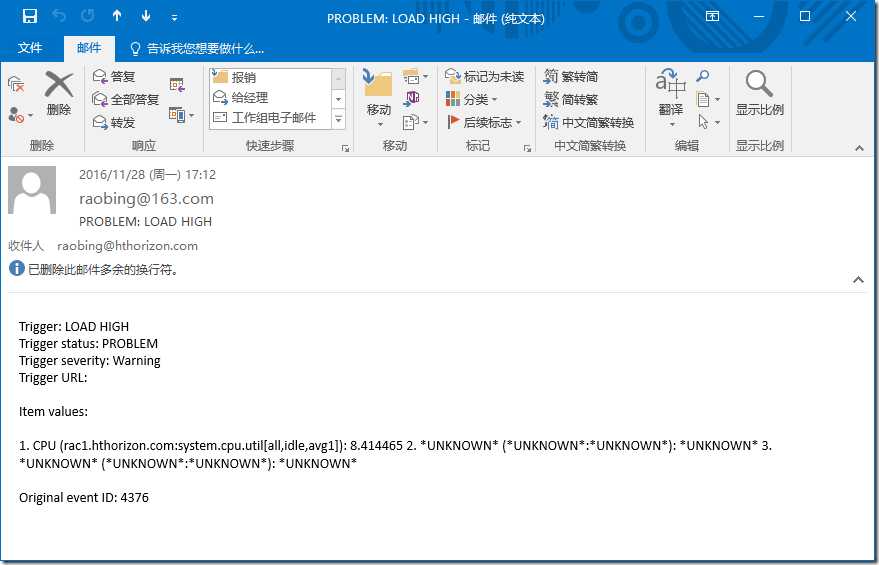This screenshot has height=565, width=879.
Task: Click the lightbulb icon before 告诉我您想要做什么
Action: (135, 49)
